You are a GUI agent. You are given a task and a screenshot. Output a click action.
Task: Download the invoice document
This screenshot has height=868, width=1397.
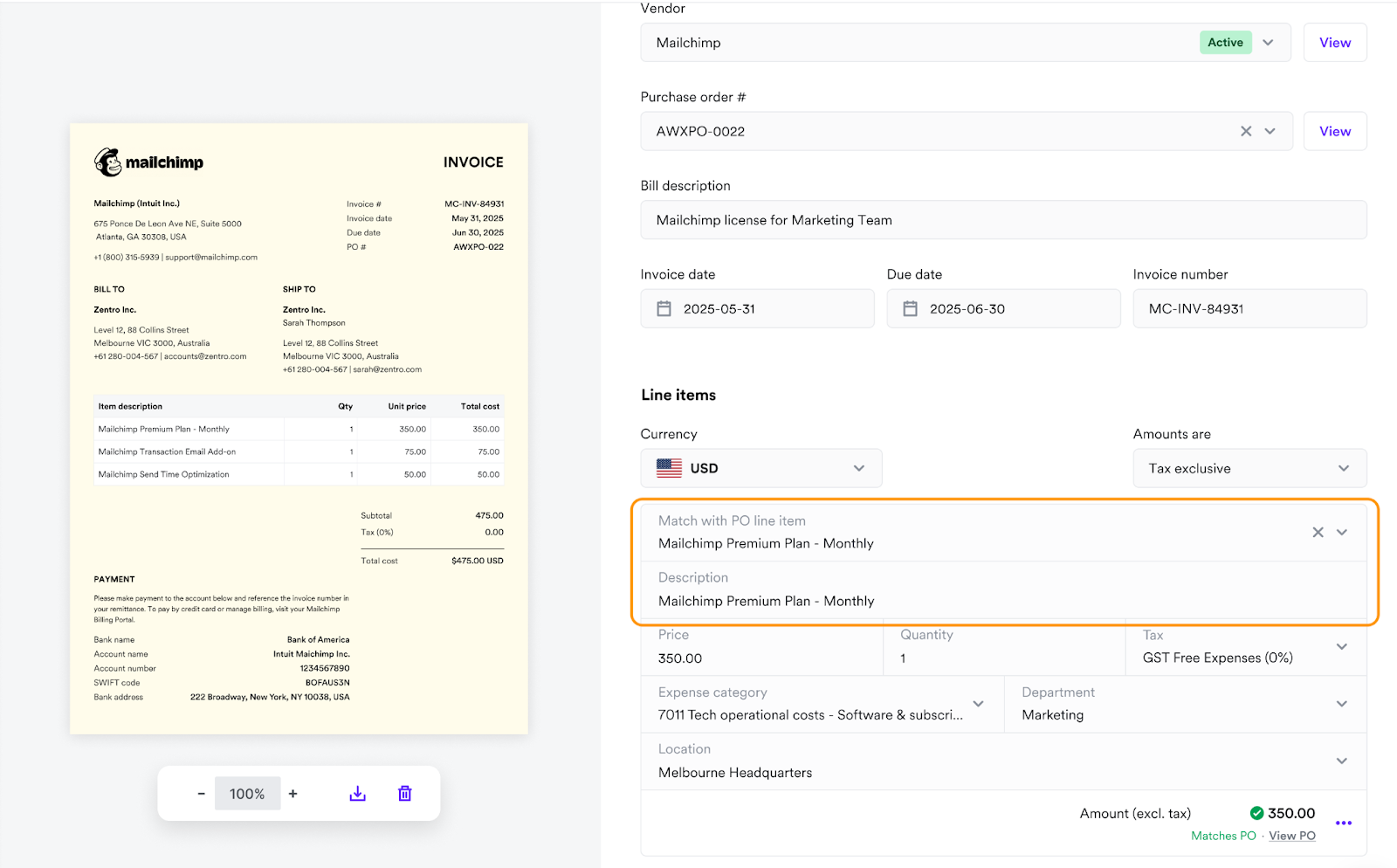357,793
